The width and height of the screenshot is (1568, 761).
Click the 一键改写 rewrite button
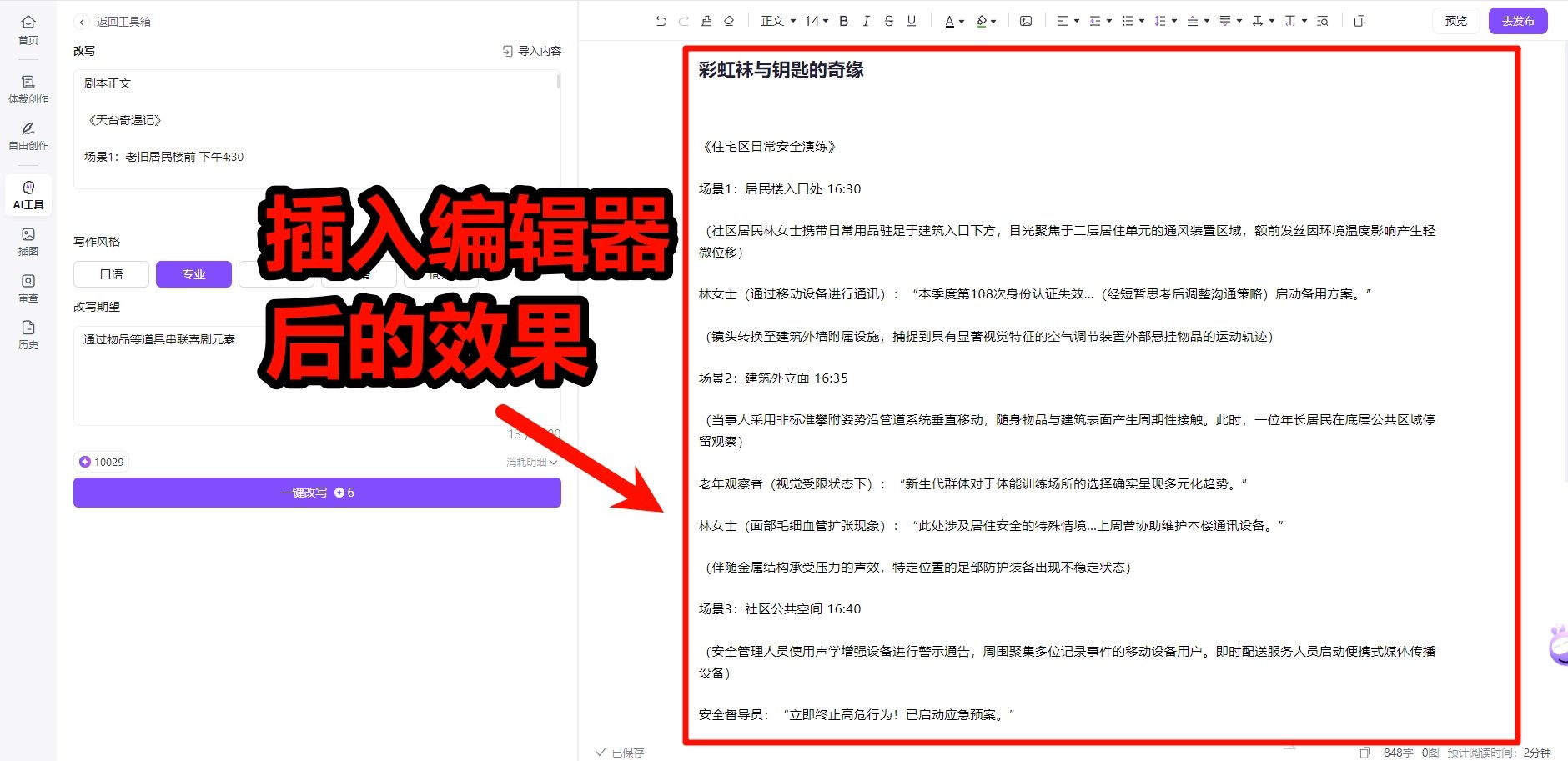317,493
